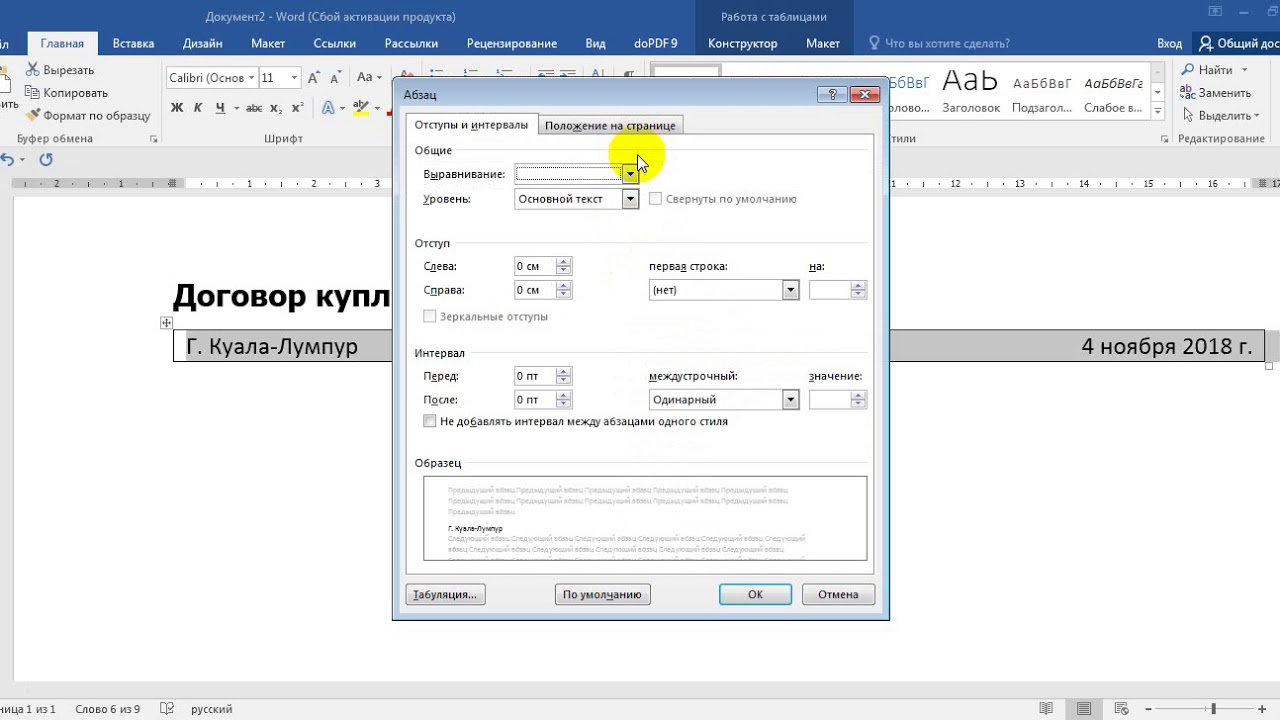Decrease font size with the small A icon
Viewport: 1280px width, 720px height.
click(x=337, y=77)
